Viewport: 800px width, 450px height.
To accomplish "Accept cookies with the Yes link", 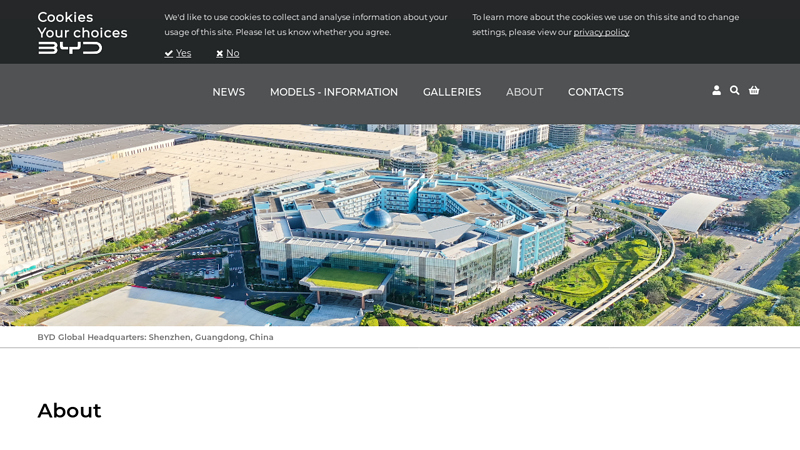I will 183,53.
